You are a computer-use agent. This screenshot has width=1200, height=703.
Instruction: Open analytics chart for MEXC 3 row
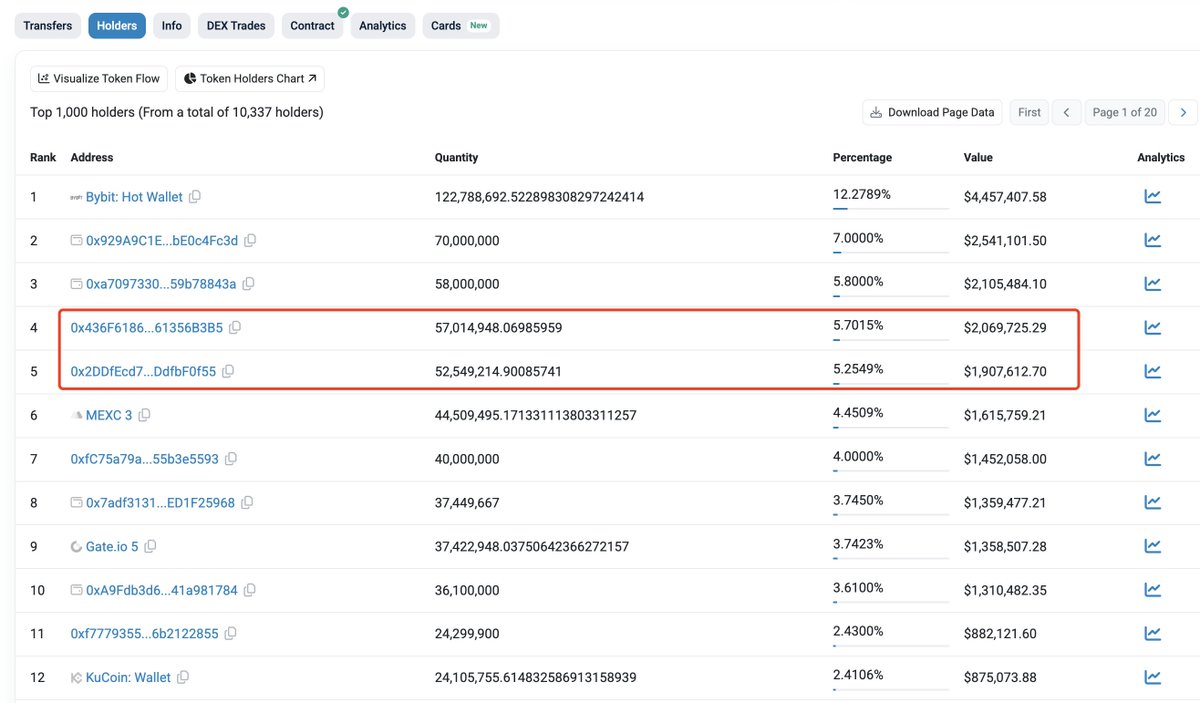click(x=1152, y=415)
